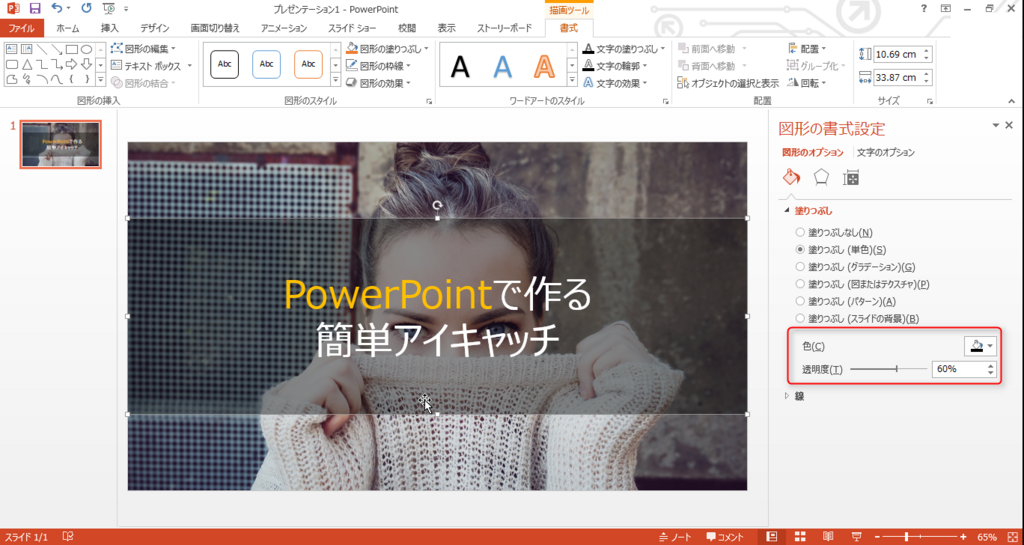Rotate the shape using the rotation handle
Viewport: 1024px width, 545px height.
click(438, 205)
